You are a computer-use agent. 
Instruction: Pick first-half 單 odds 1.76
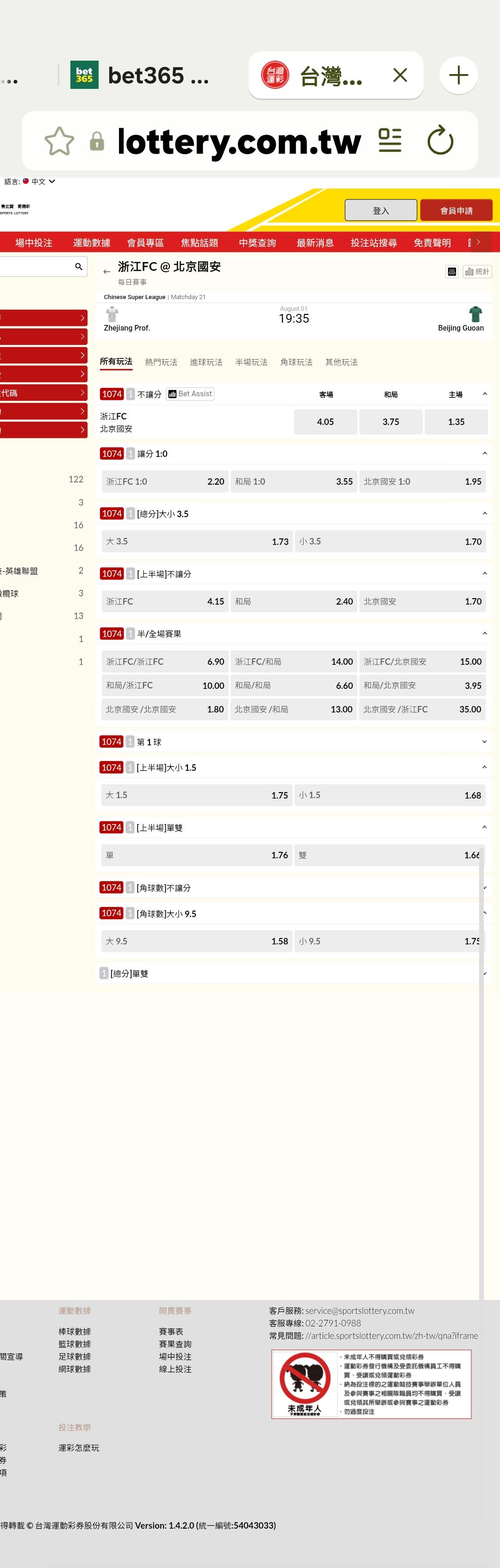197,855
